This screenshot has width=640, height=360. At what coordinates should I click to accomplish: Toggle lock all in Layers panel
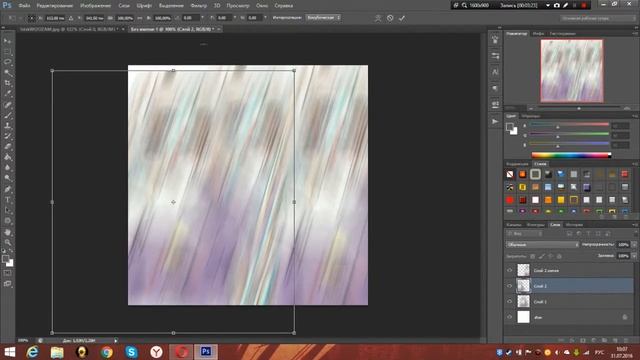(560, 256)
